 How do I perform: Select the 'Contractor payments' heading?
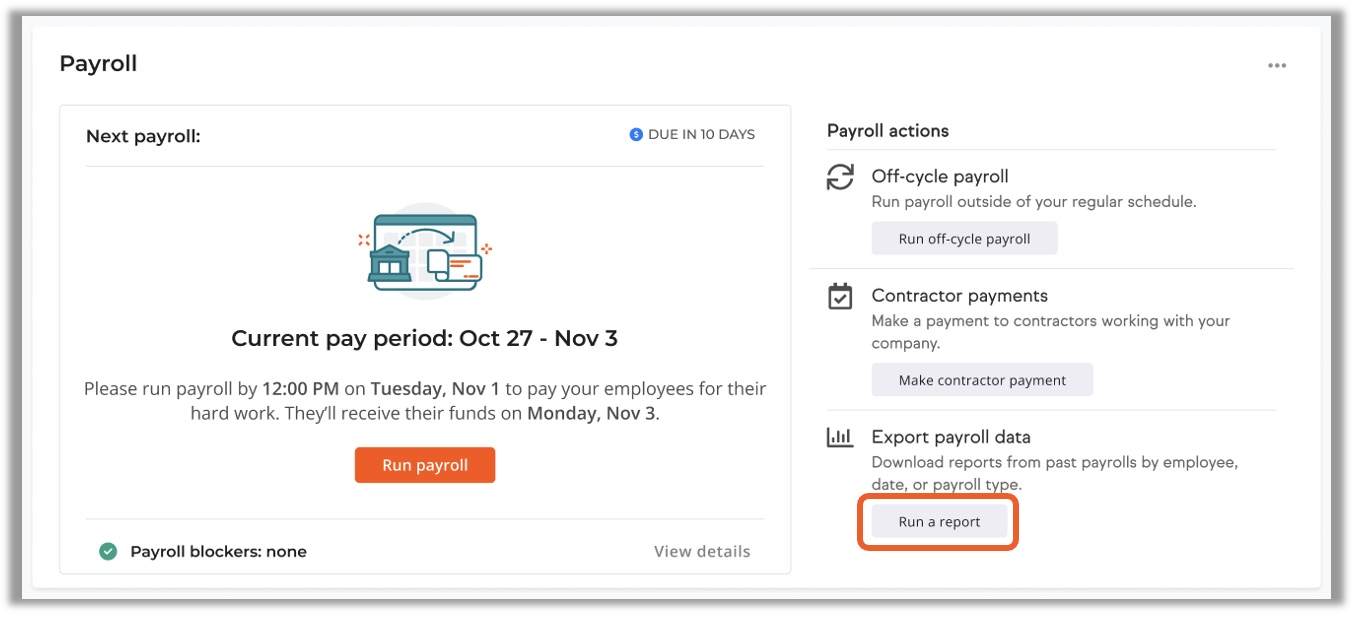tap(959, 296)
